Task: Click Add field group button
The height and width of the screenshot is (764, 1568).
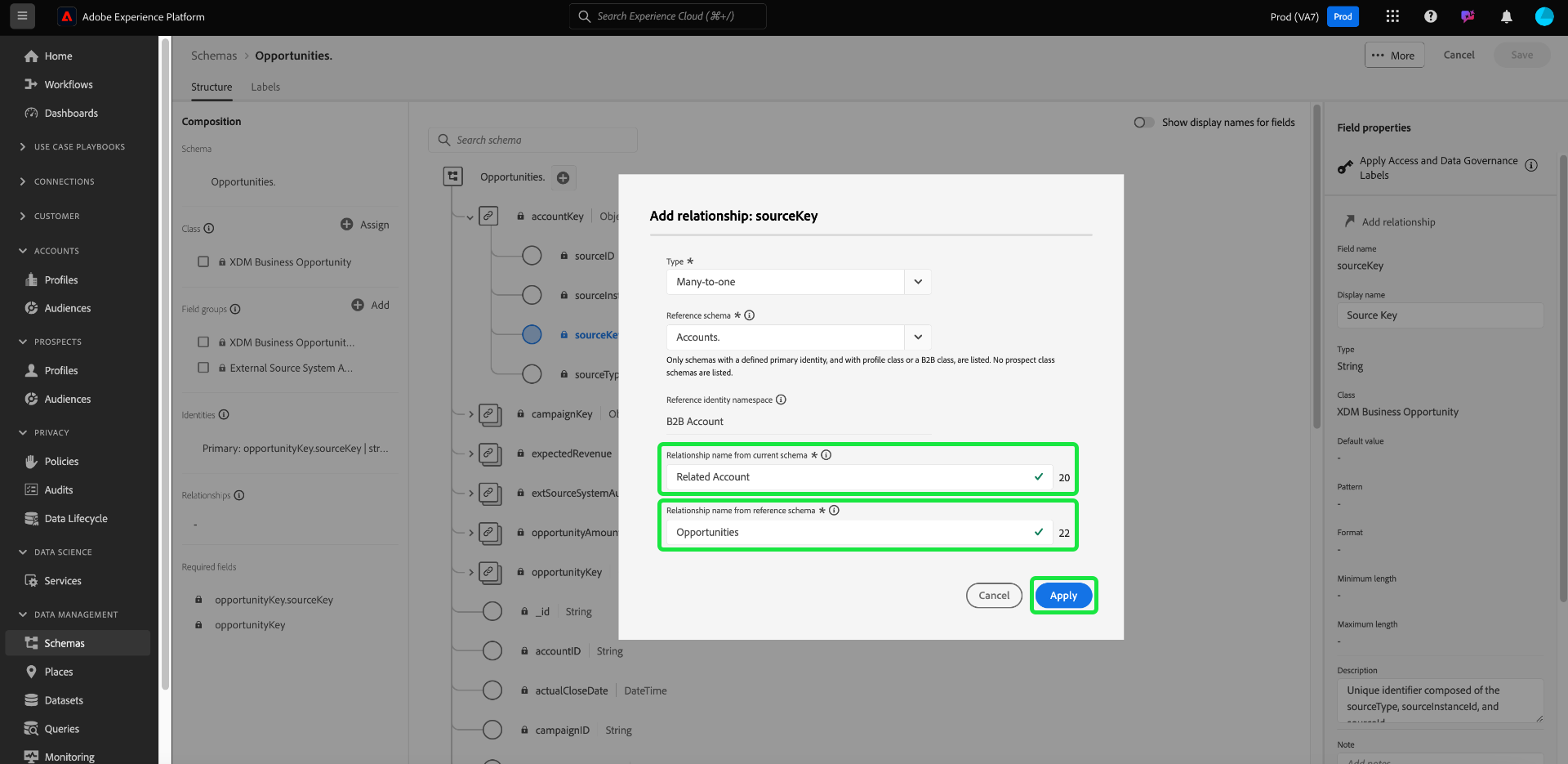Action: click(x=371, y=305)
